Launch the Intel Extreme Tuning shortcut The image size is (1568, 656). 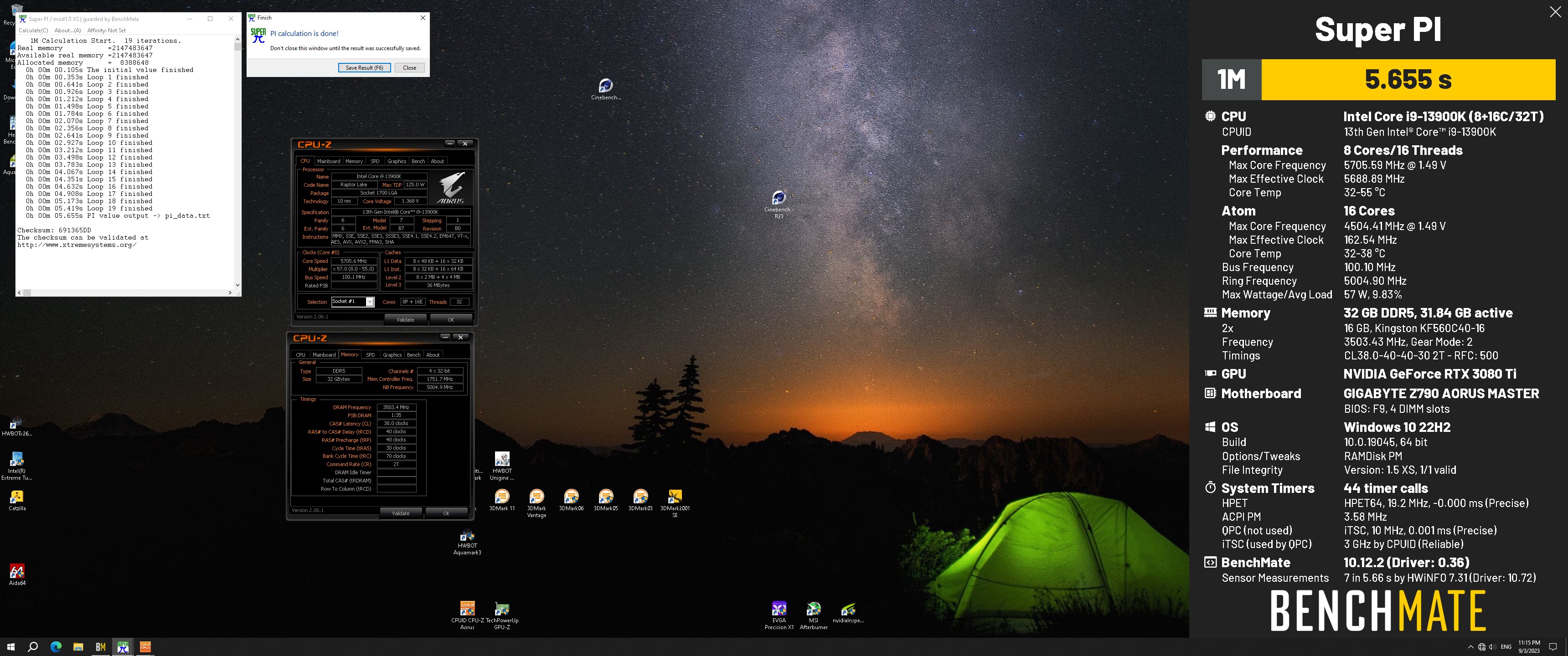[16, 466]
